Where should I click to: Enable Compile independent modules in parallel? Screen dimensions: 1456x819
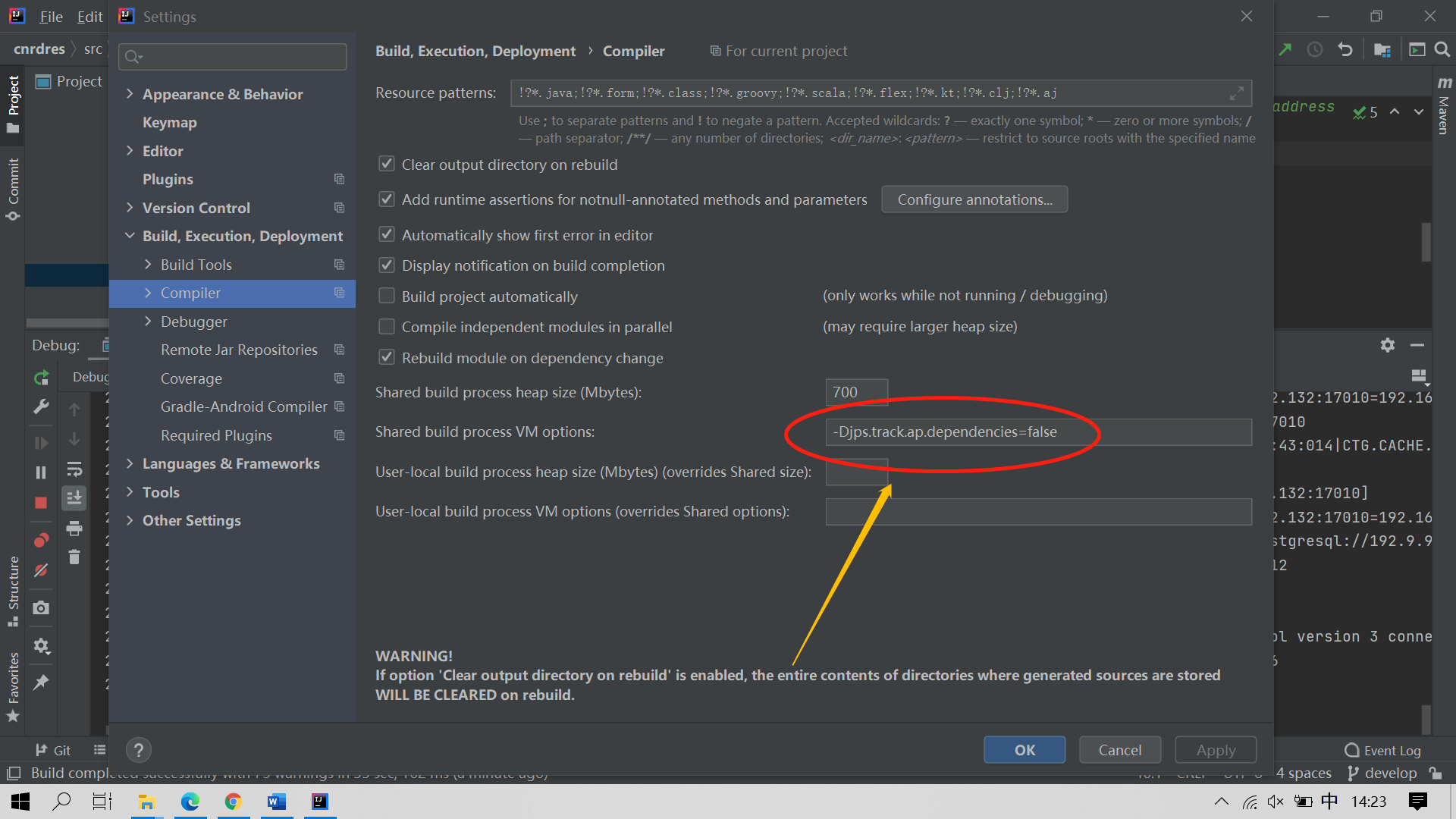[x=387, y=327]
